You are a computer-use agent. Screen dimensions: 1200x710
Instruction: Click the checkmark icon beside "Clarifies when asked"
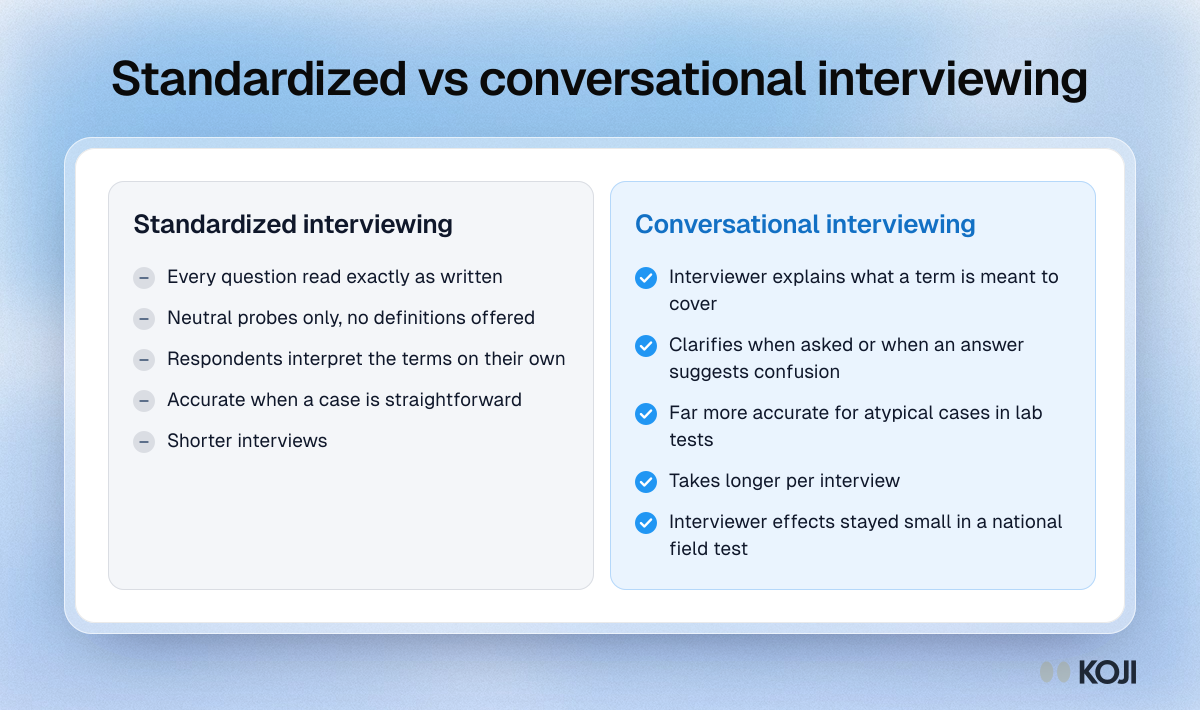tap(646, 345)
